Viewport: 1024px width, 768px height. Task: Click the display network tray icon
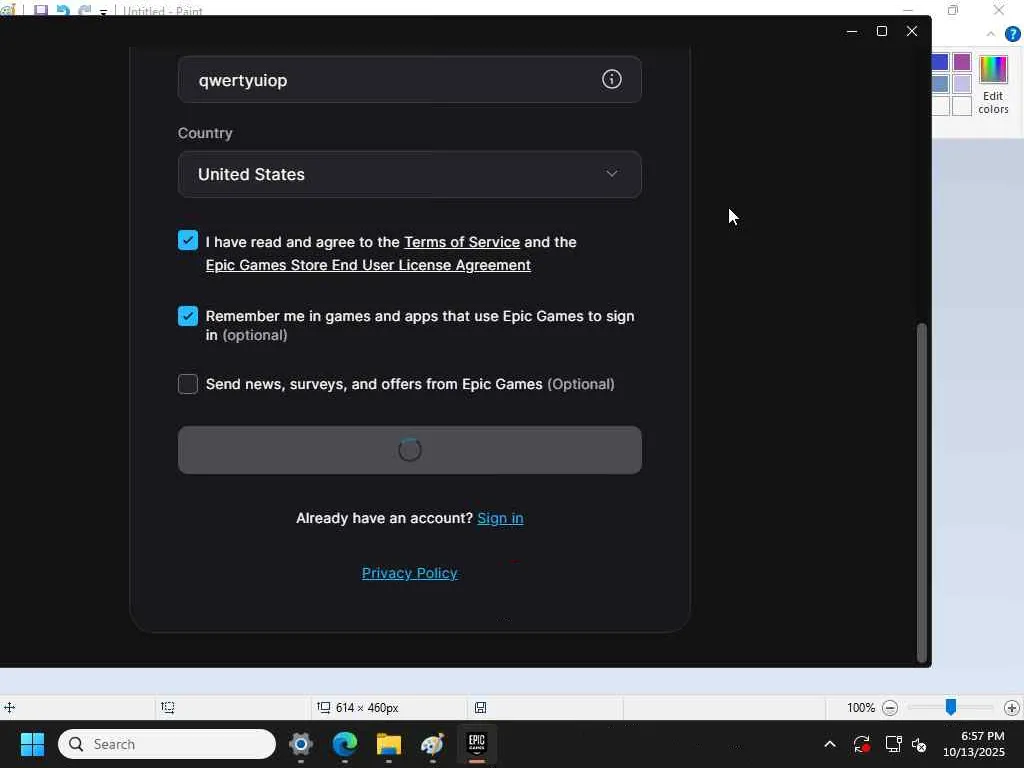[x=893, y=744]
